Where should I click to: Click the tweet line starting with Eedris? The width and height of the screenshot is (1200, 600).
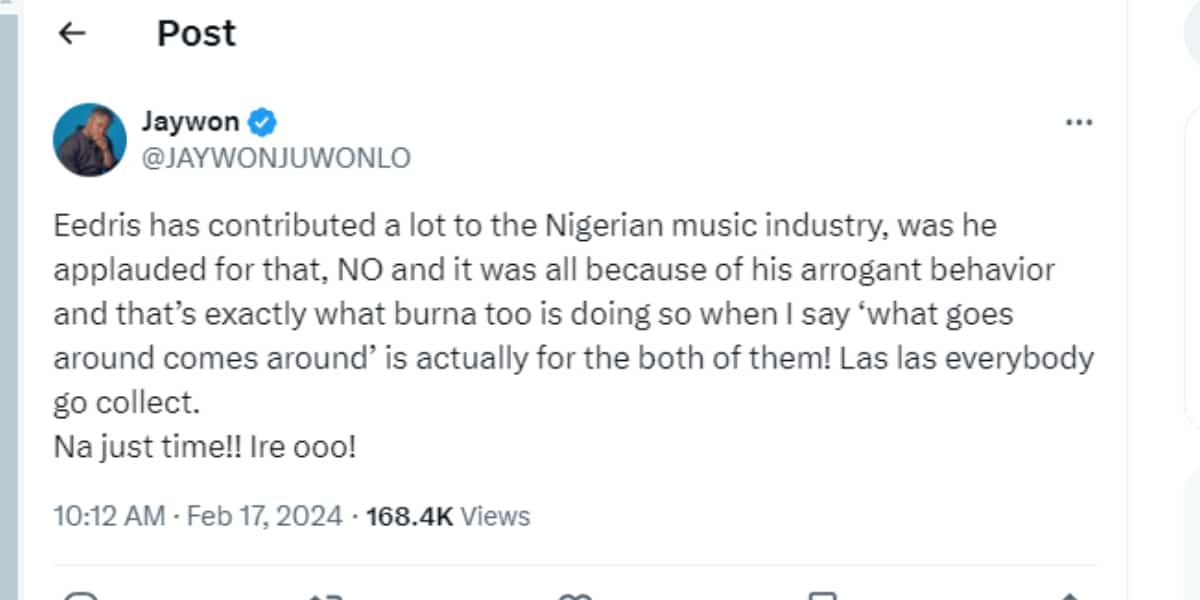tap(524, 226)
